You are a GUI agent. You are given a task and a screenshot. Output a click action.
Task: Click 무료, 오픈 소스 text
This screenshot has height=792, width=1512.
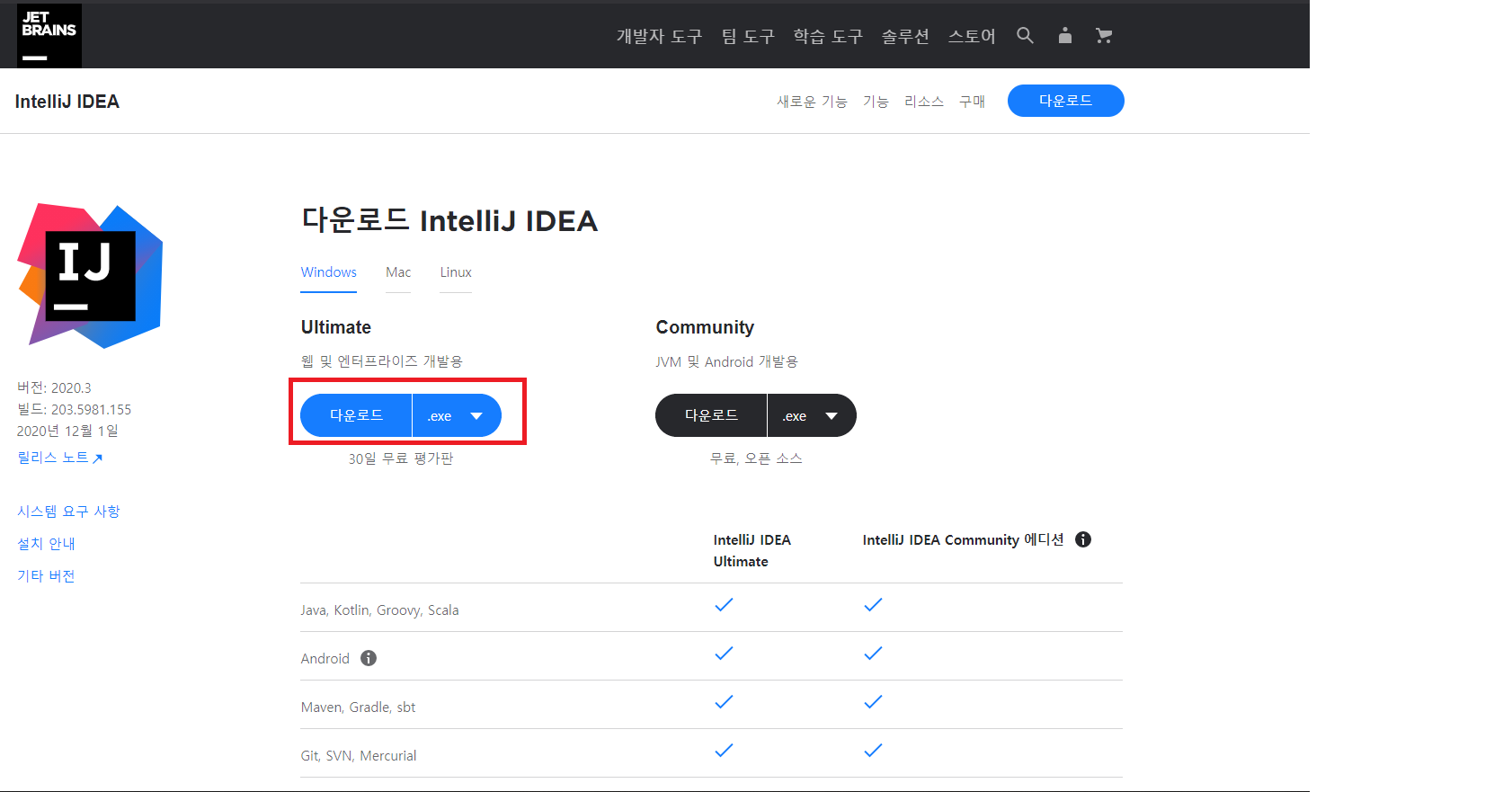[756, 458]
